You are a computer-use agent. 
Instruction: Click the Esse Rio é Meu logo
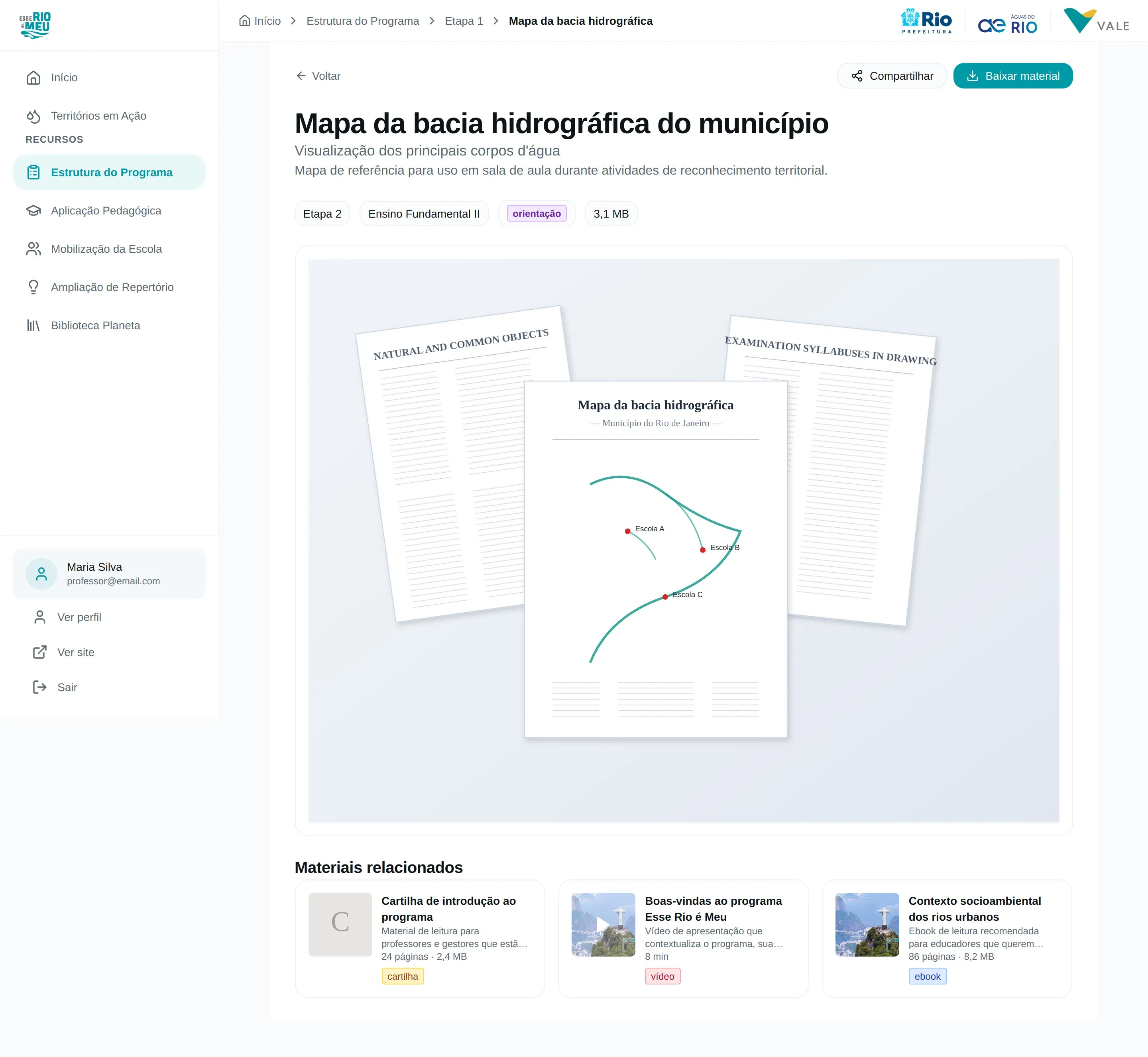pyautogui.click(x=35, y=25)
